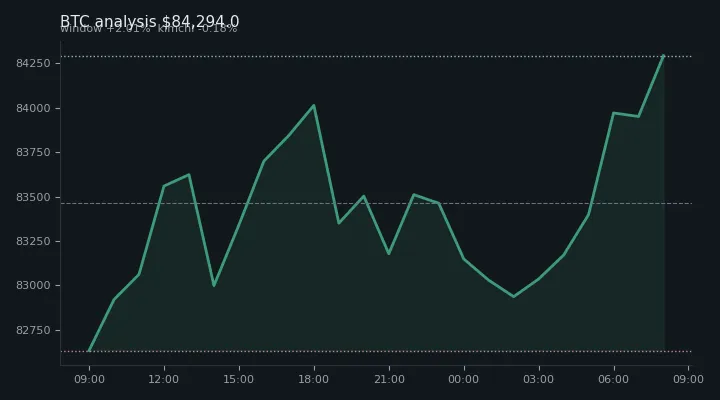720x400 pixels.
Task: Click the price line peak above 18:00
Action: 314,106
